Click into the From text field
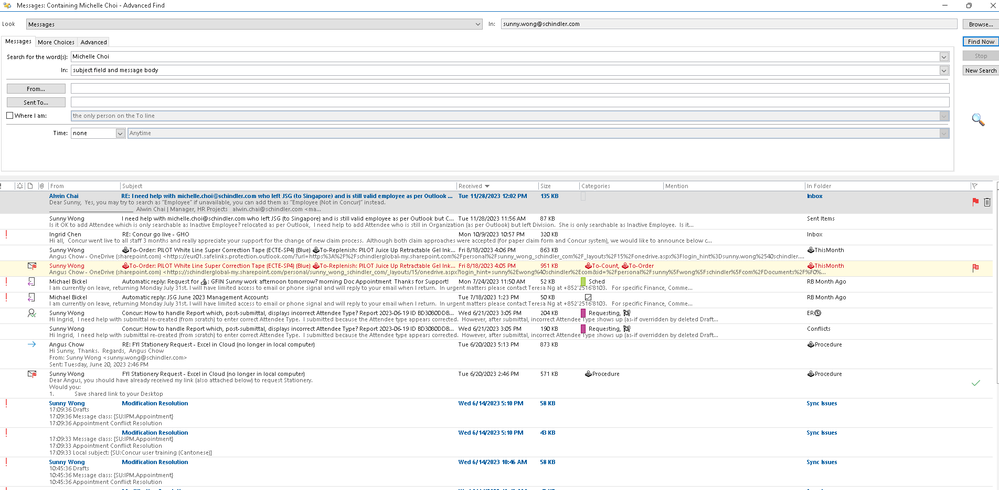The image size is (999, 490). pyautogui.click(x=510, y=89)
